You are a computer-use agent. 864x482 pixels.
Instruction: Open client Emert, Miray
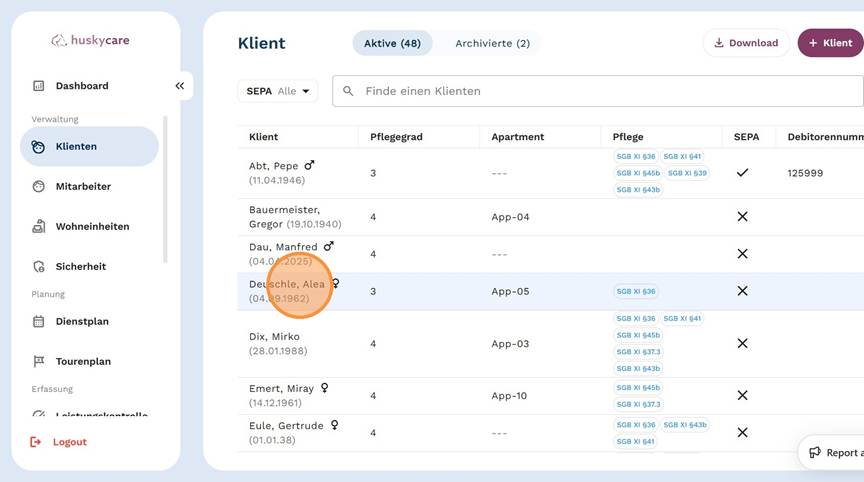tap(282, 388)
